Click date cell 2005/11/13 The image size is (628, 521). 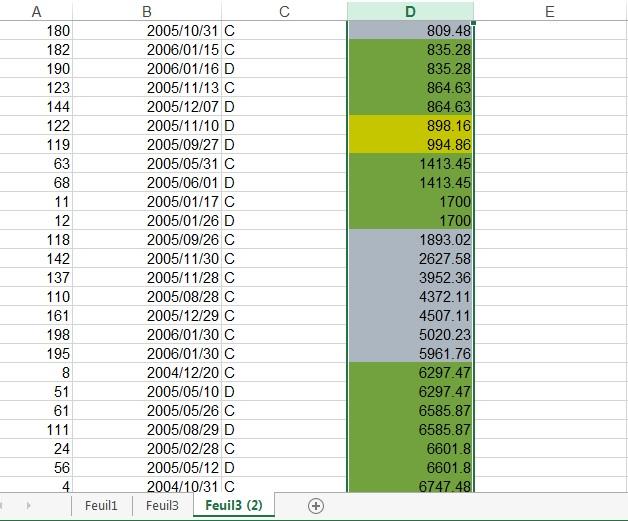(147, 88)
